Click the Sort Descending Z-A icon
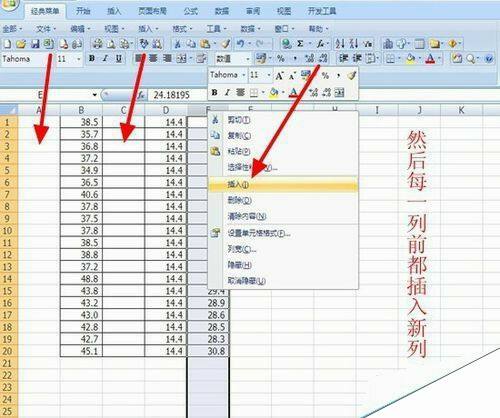500x418 pixels. [x=354, y=44]
